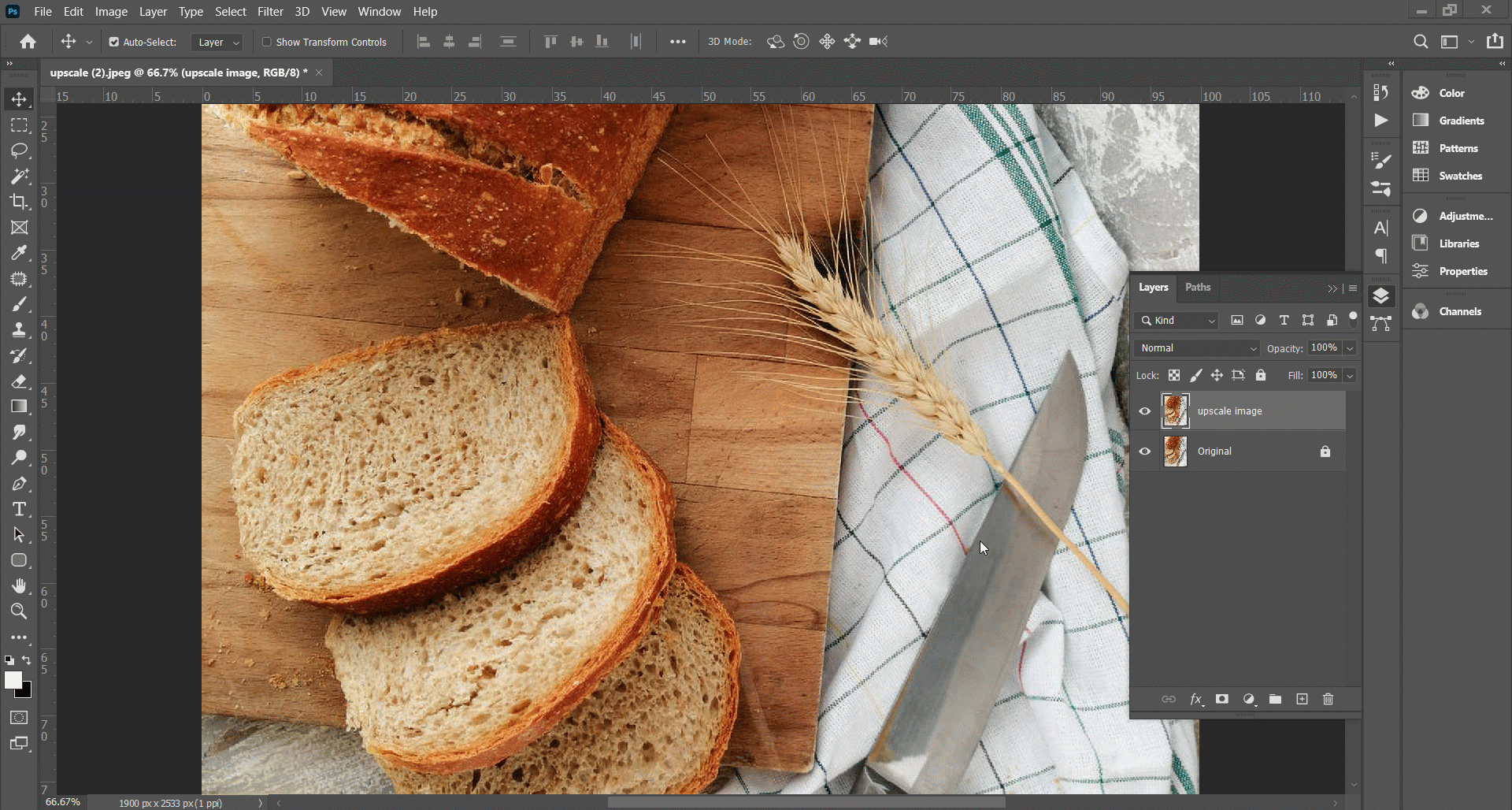Toggle lock transparent pixels

[x=1174, y=375]
